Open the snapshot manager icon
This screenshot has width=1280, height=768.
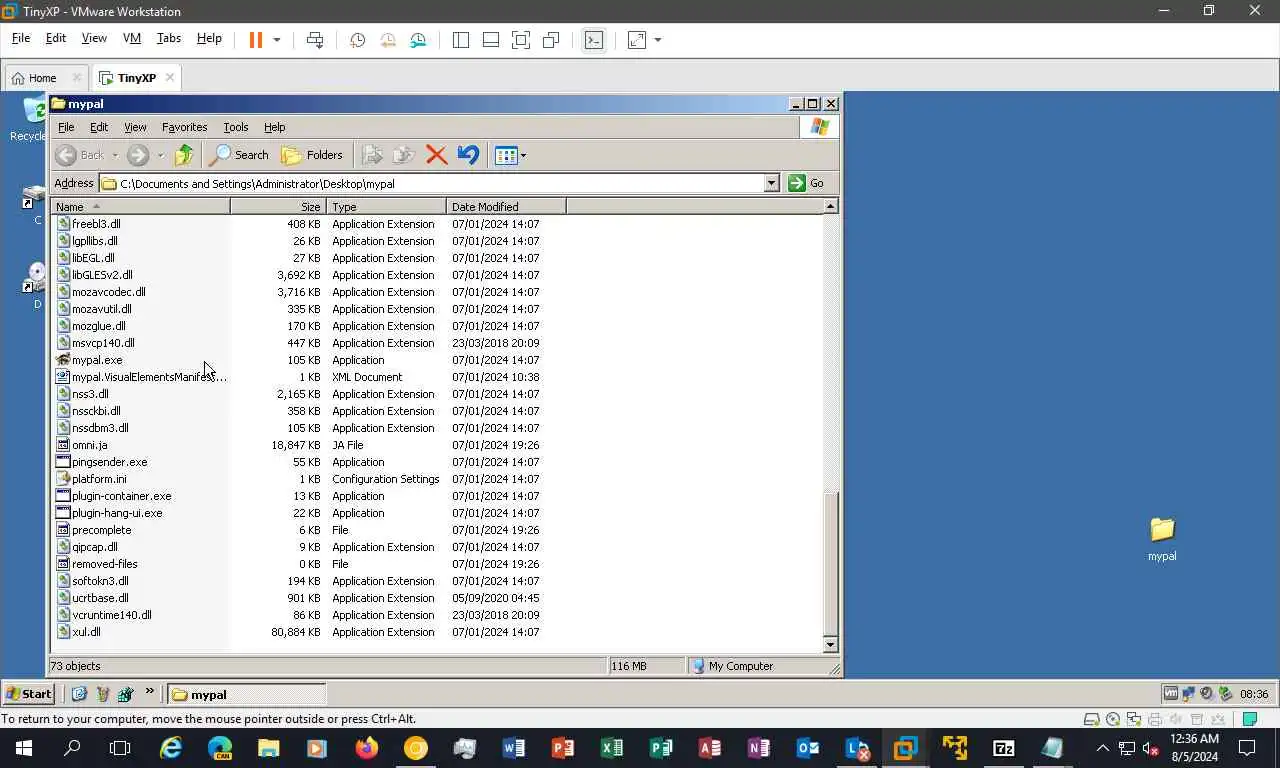(x=418, y=40)
